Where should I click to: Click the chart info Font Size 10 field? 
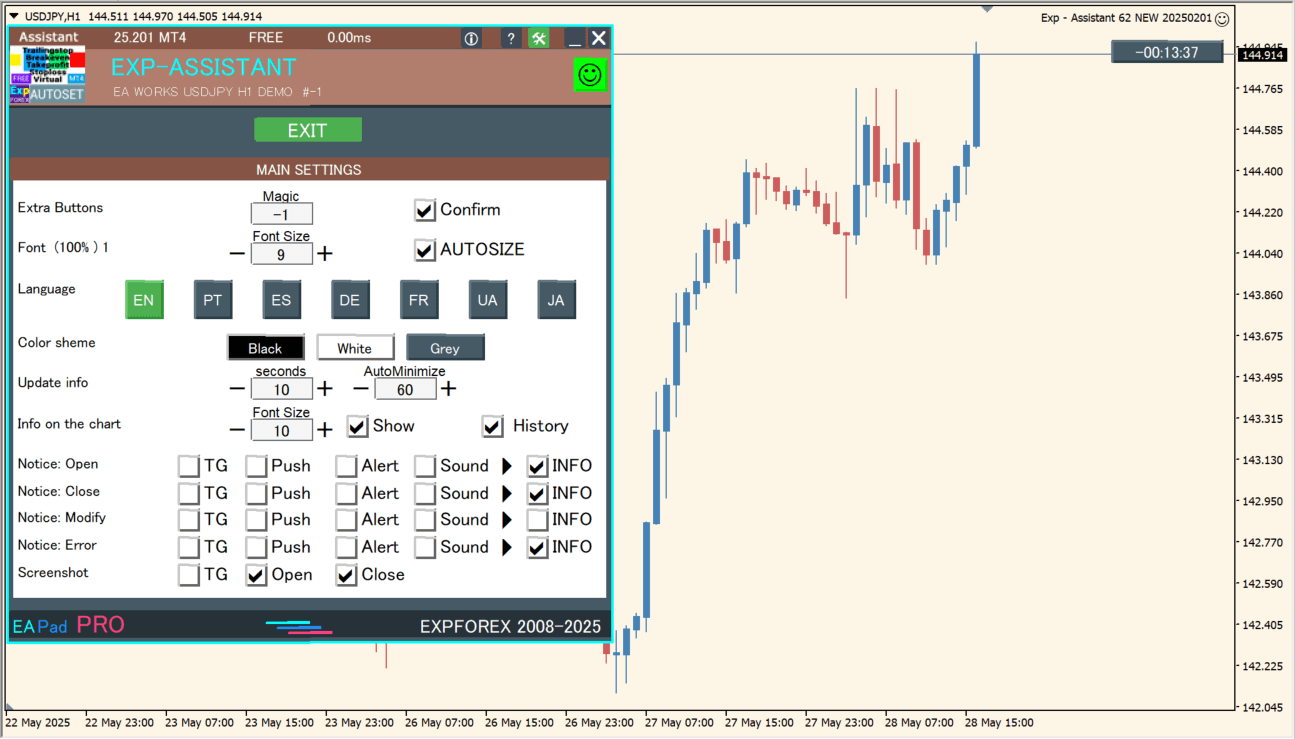[282, 430]
